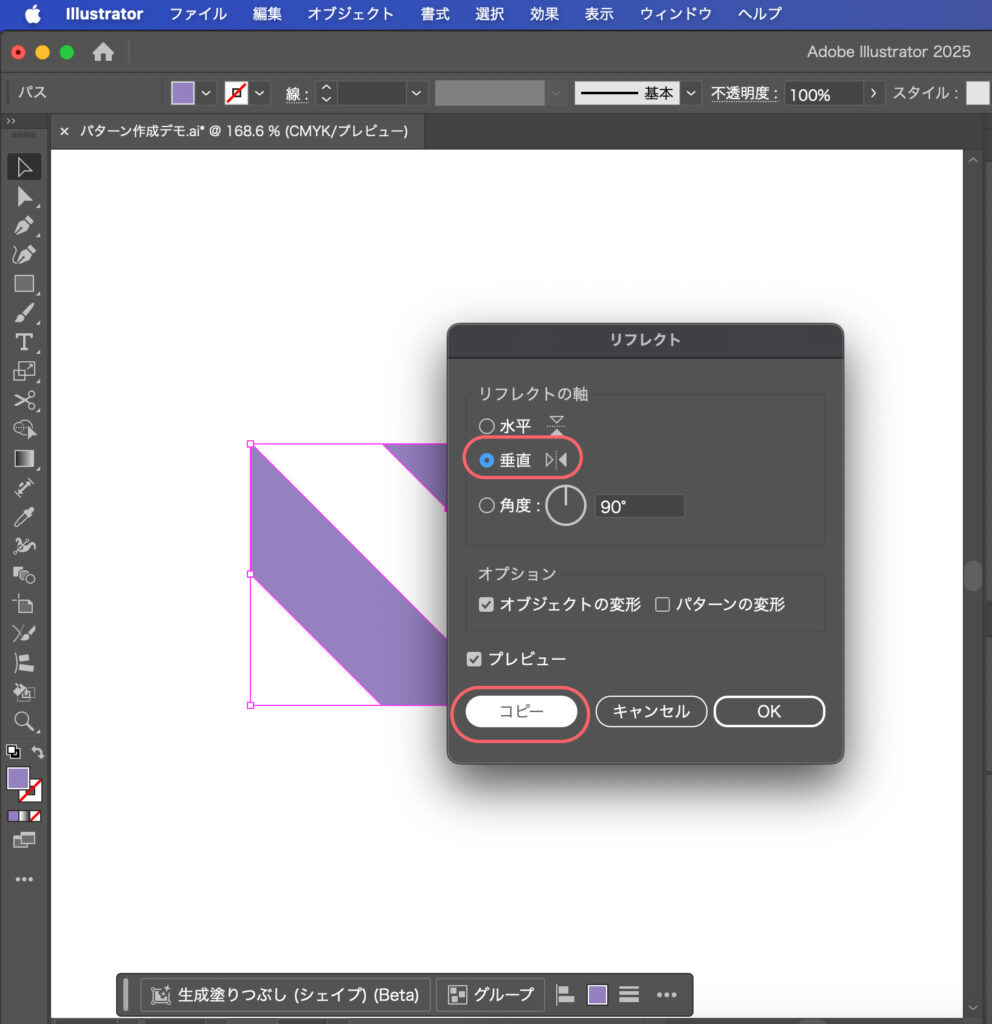
Task: Select the Pen tool in the toolbar
Action: pyautogui.click(x=24, y=226)
